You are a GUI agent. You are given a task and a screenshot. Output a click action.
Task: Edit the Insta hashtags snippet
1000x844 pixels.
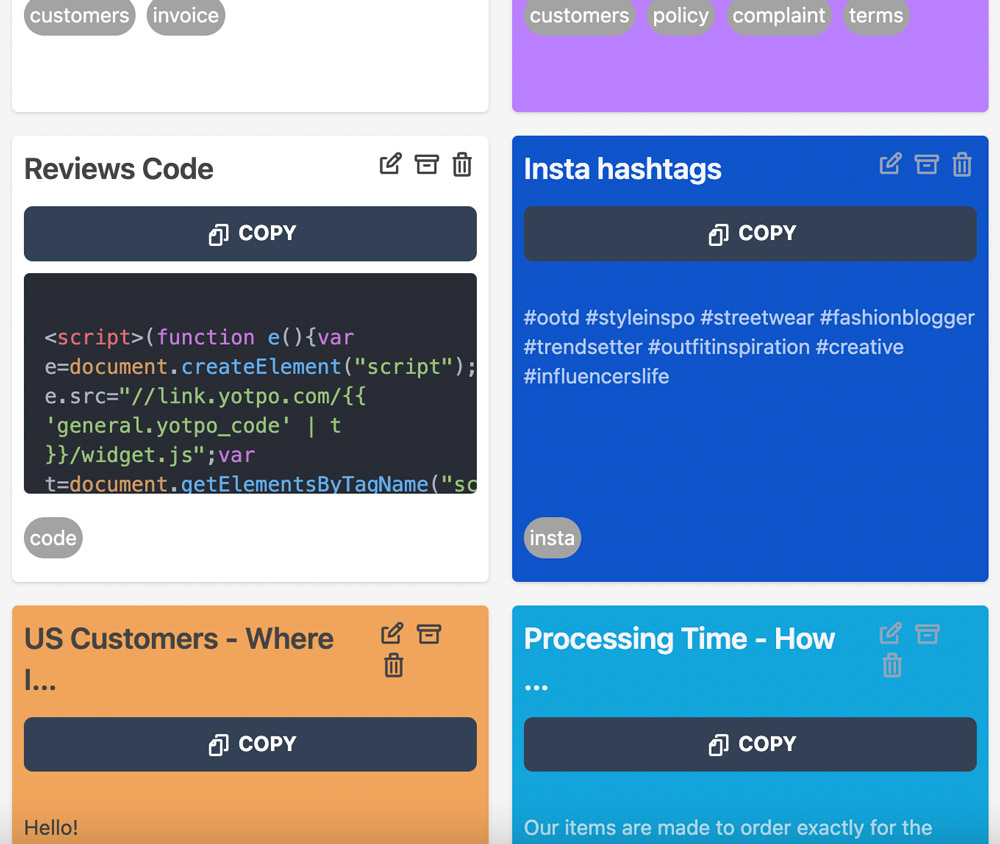point(890,165)
